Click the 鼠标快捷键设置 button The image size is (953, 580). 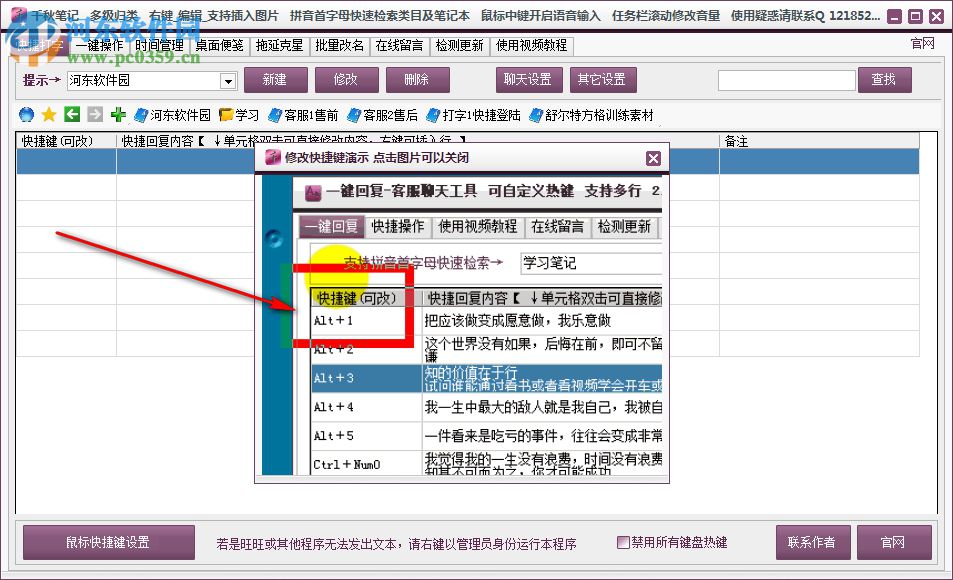pyautogui.click(x=107, y=541)
